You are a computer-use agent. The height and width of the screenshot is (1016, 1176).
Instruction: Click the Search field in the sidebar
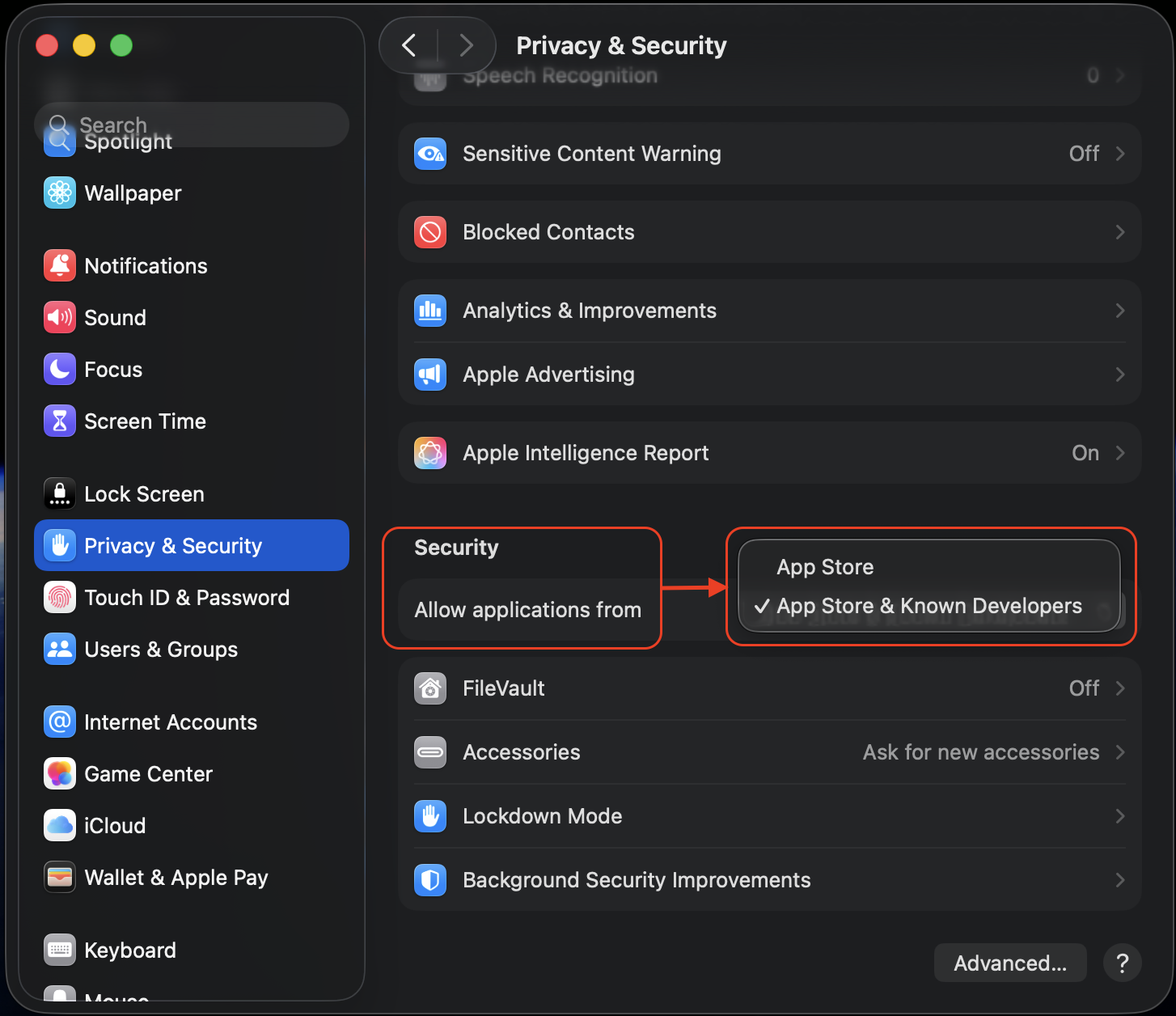tap(192, 125)
